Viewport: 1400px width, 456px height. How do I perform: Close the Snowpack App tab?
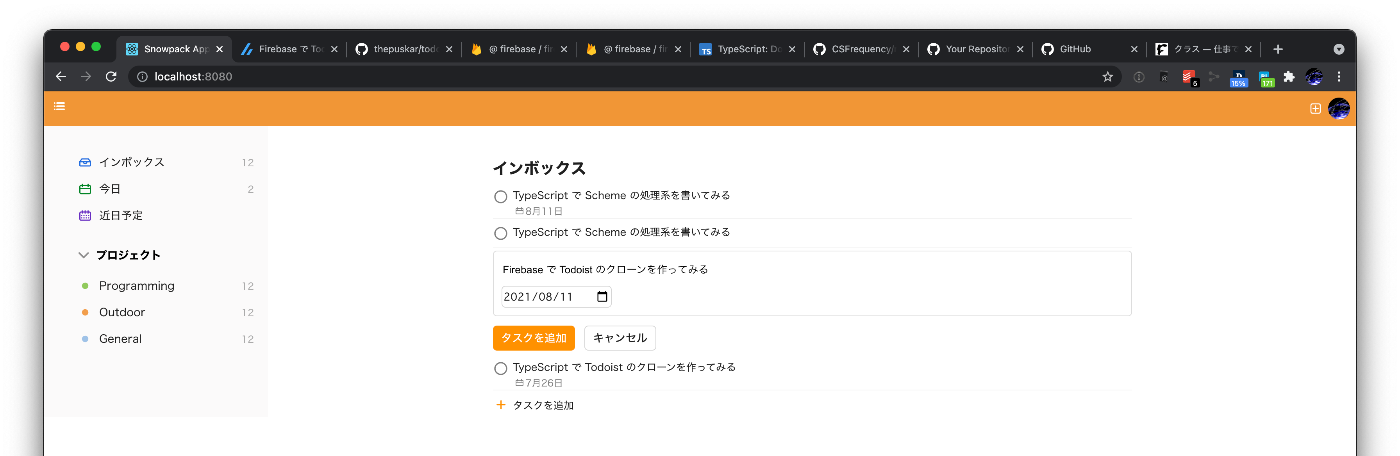(x=219, y=49)
